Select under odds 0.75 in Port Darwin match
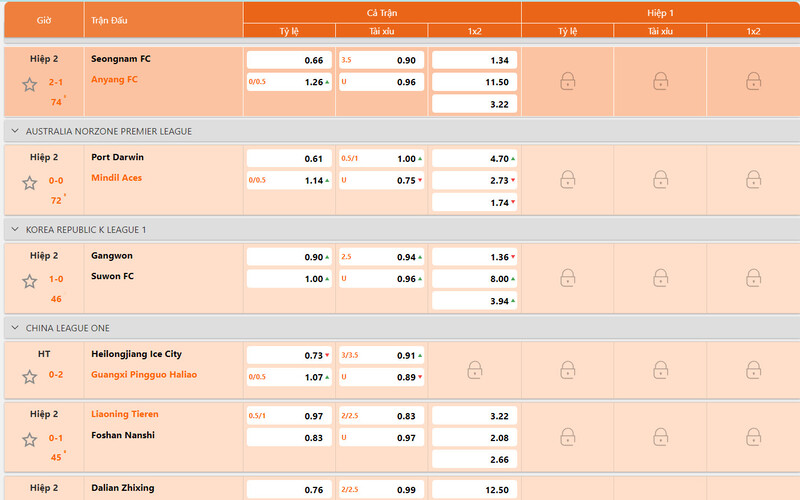This screenshot has height=500, width=800. click(382, 181)
